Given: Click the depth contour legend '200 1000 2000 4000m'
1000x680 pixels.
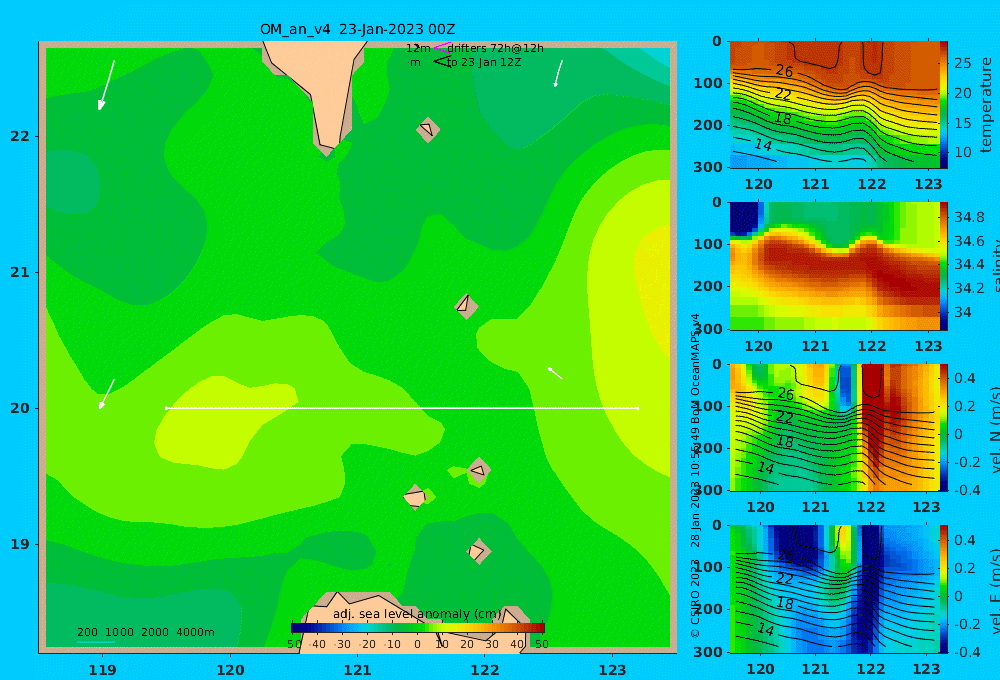Looking at the screenshot, I should (x=145, y=632).
